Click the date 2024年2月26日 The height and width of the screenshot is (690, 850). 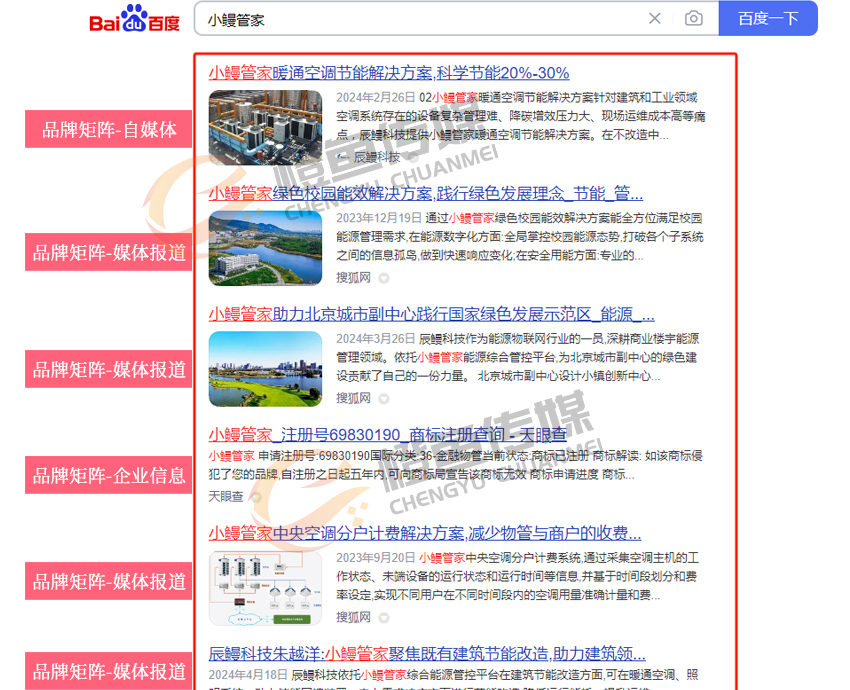(376, 98)
